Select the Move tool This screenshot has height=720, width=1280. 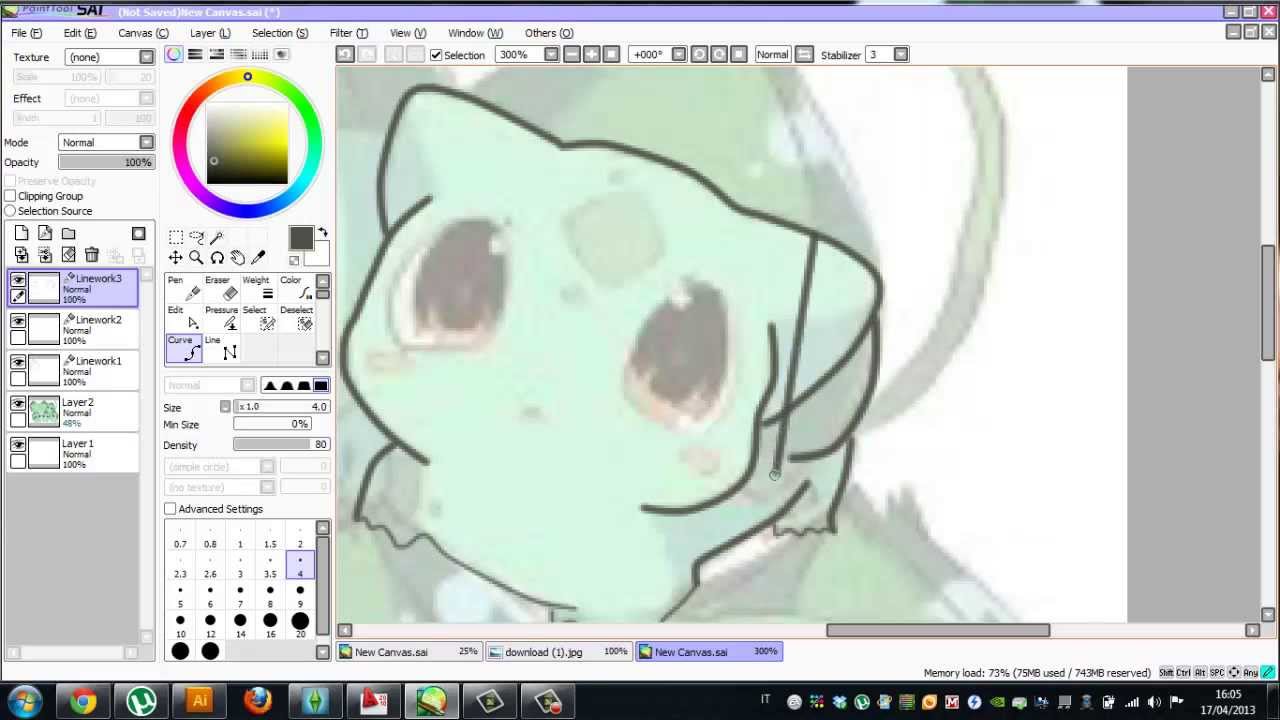click(176, 258)
